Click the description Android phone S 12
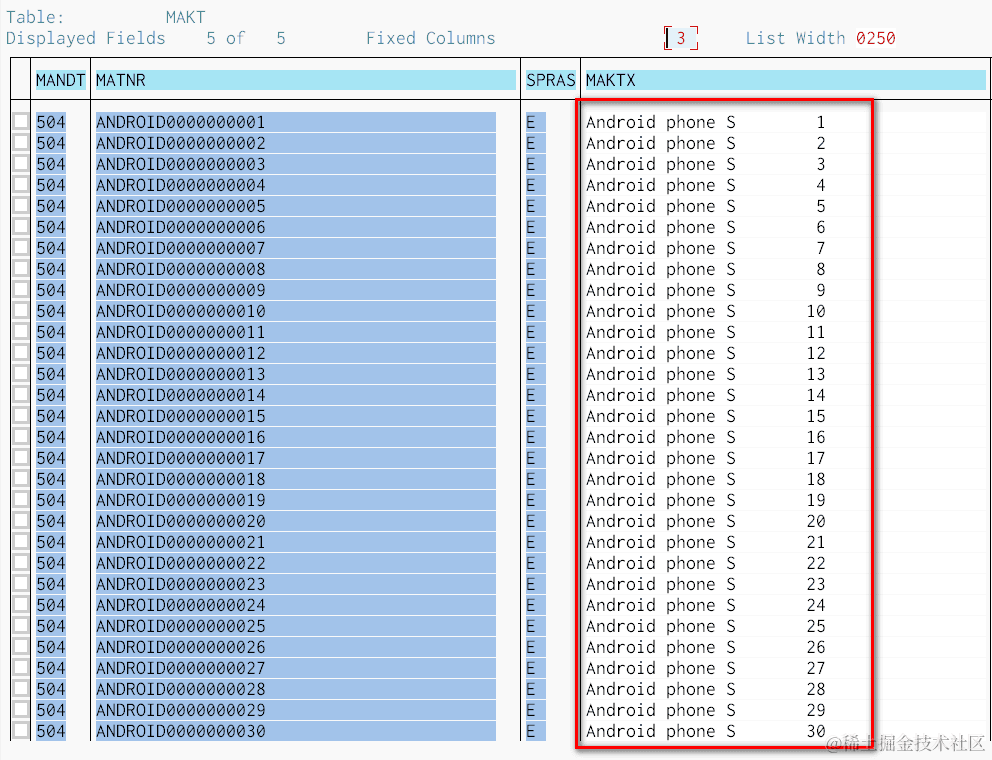 705,353
